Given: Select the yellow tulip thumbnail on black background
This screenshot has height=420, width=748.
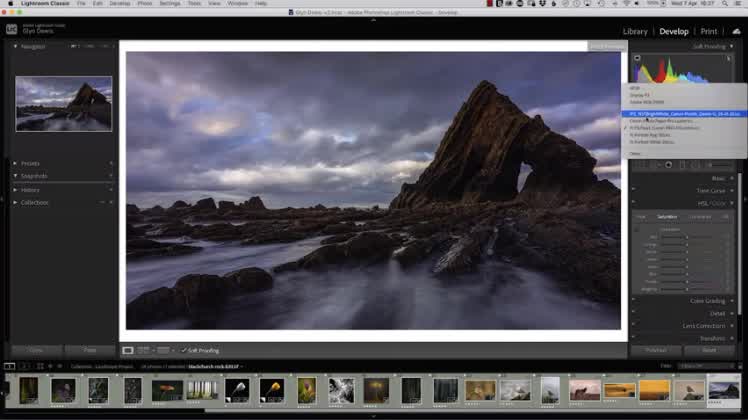Looking at the screenshot, I should [x=272, y=390].
